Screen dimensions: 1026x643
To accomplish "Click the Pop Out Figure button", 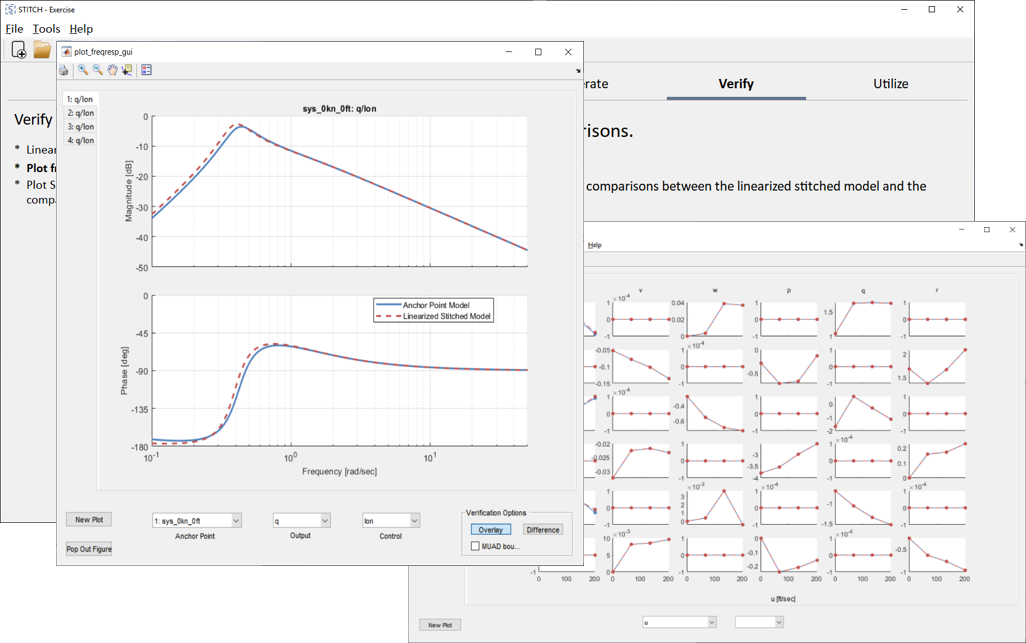I will pos(87,548).
